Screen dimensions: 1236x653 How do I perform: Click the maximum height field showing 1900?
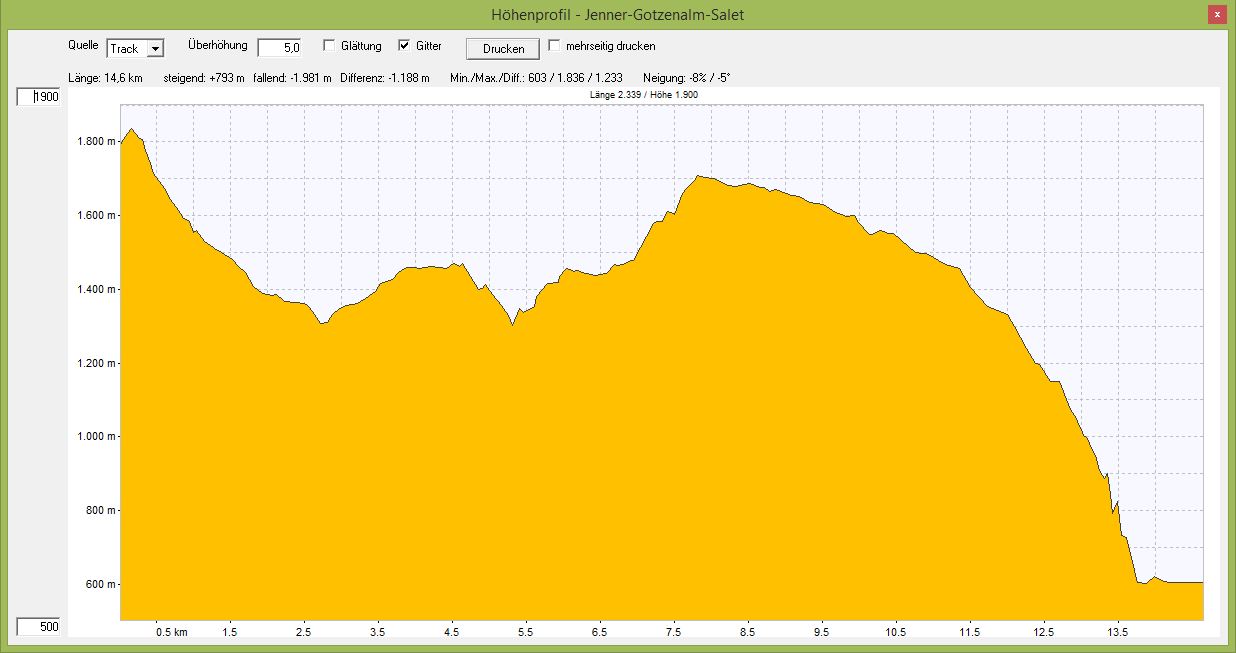tap(38, 97)
